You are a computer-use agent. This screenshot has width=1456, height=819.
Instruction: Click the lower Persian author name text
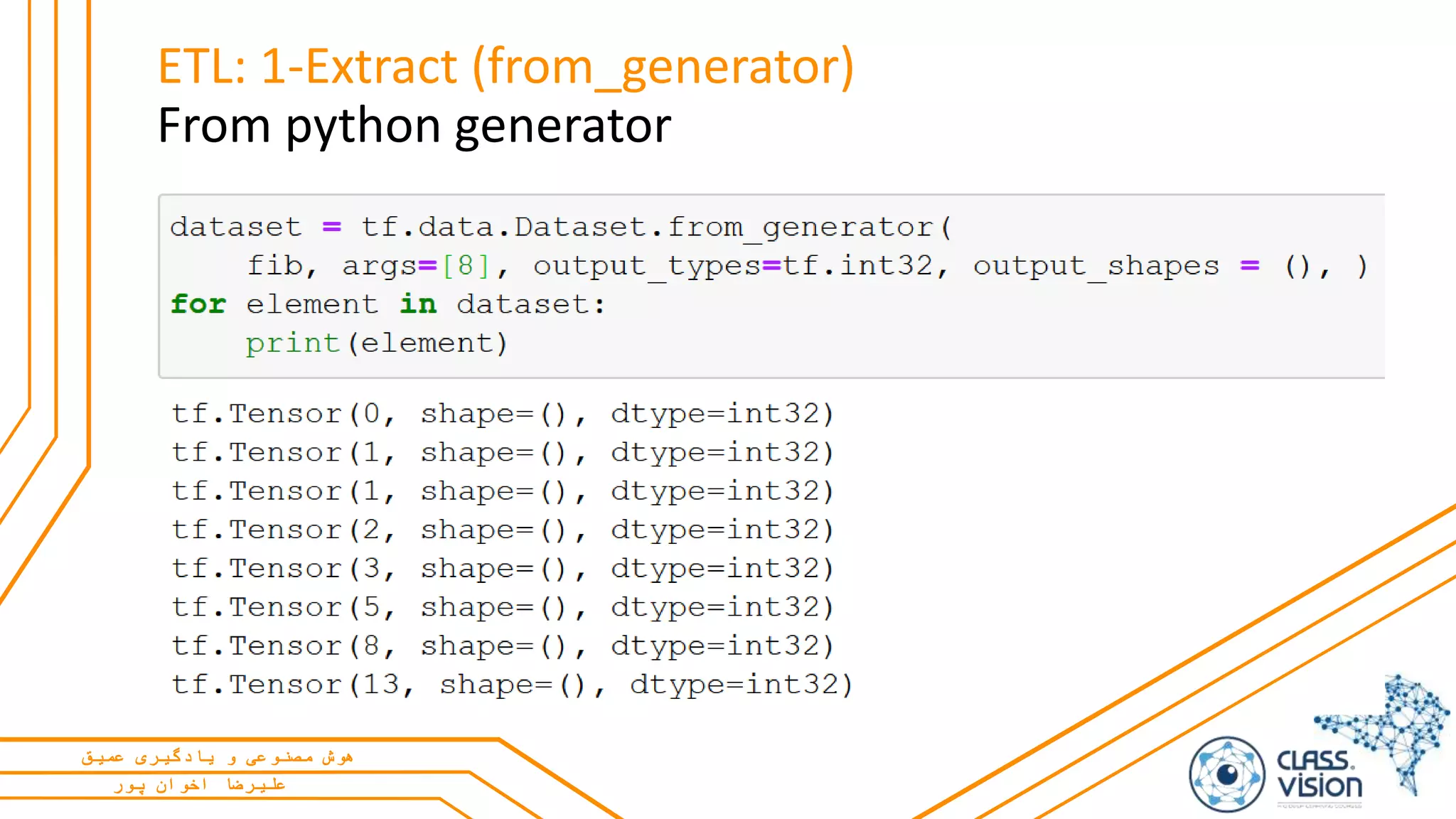click(200, 785)
